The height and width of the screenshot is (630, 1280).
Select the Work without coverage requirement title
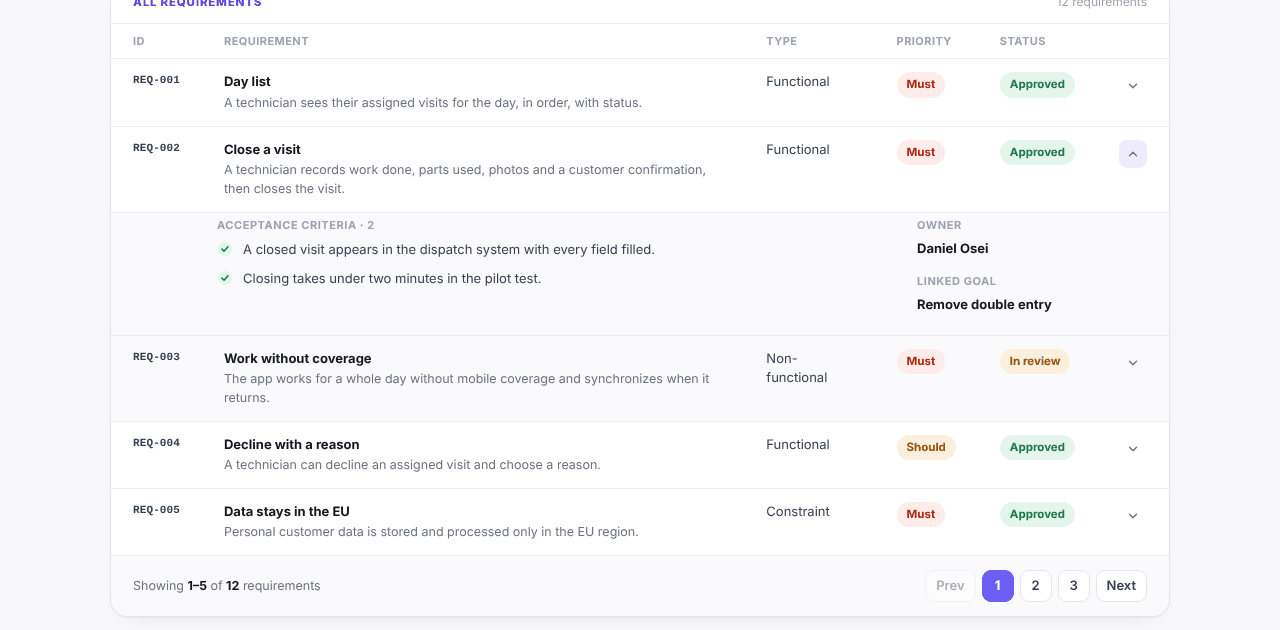point(298,359)
